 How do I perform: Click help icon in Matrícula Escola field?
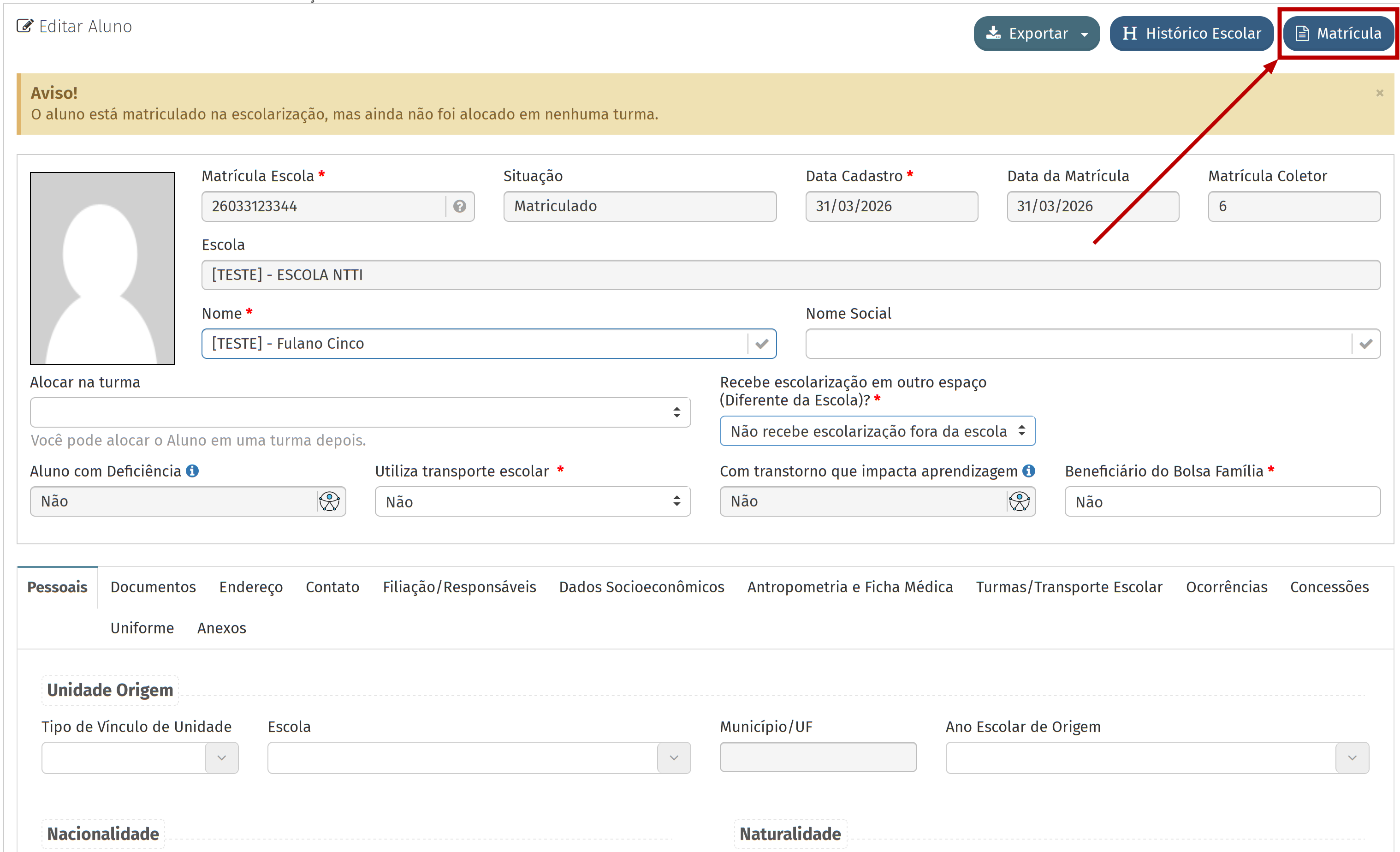(460, 206)
